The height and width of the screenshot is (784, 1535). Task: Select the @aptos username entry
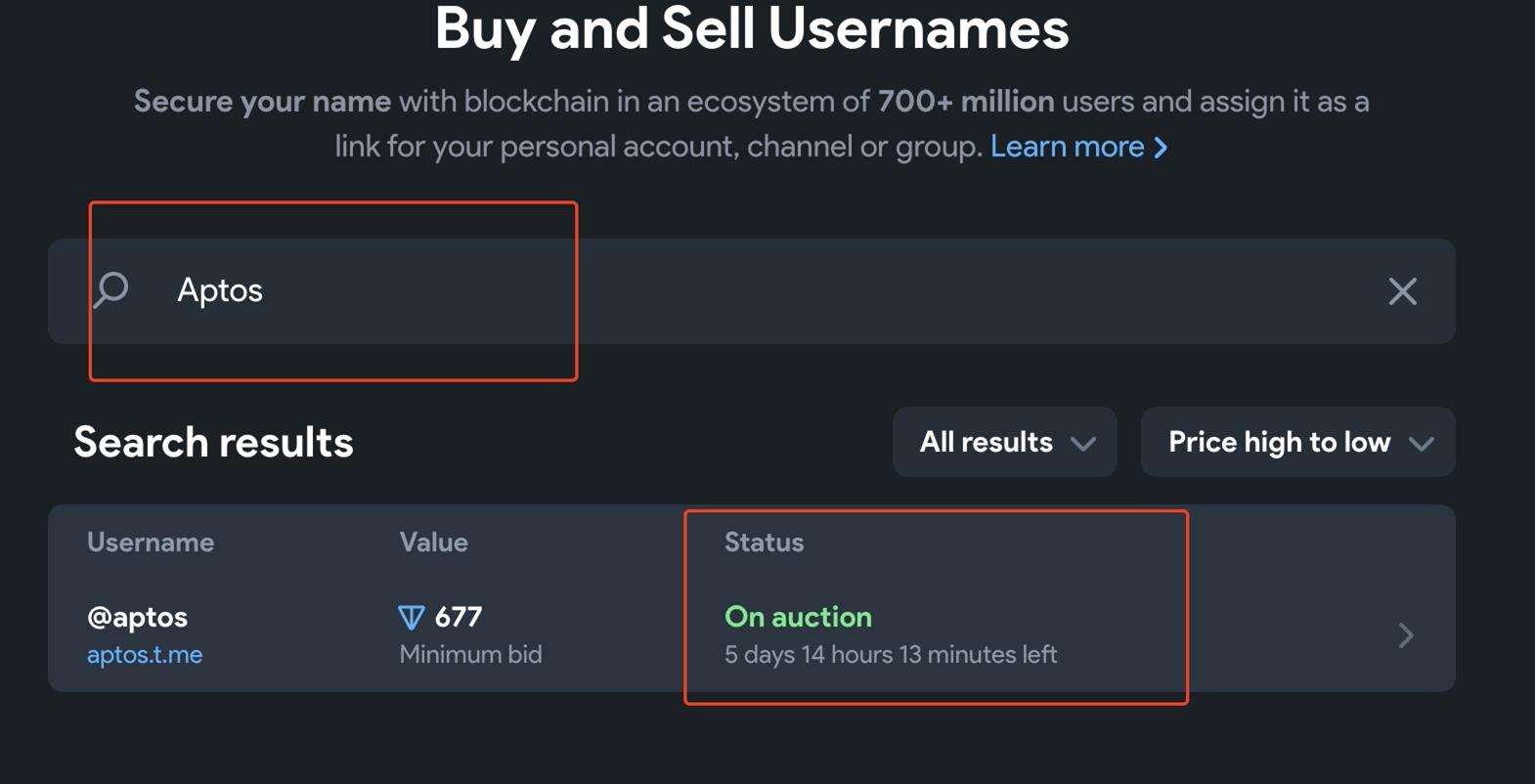pyautogui.click(x=137, y=617)
